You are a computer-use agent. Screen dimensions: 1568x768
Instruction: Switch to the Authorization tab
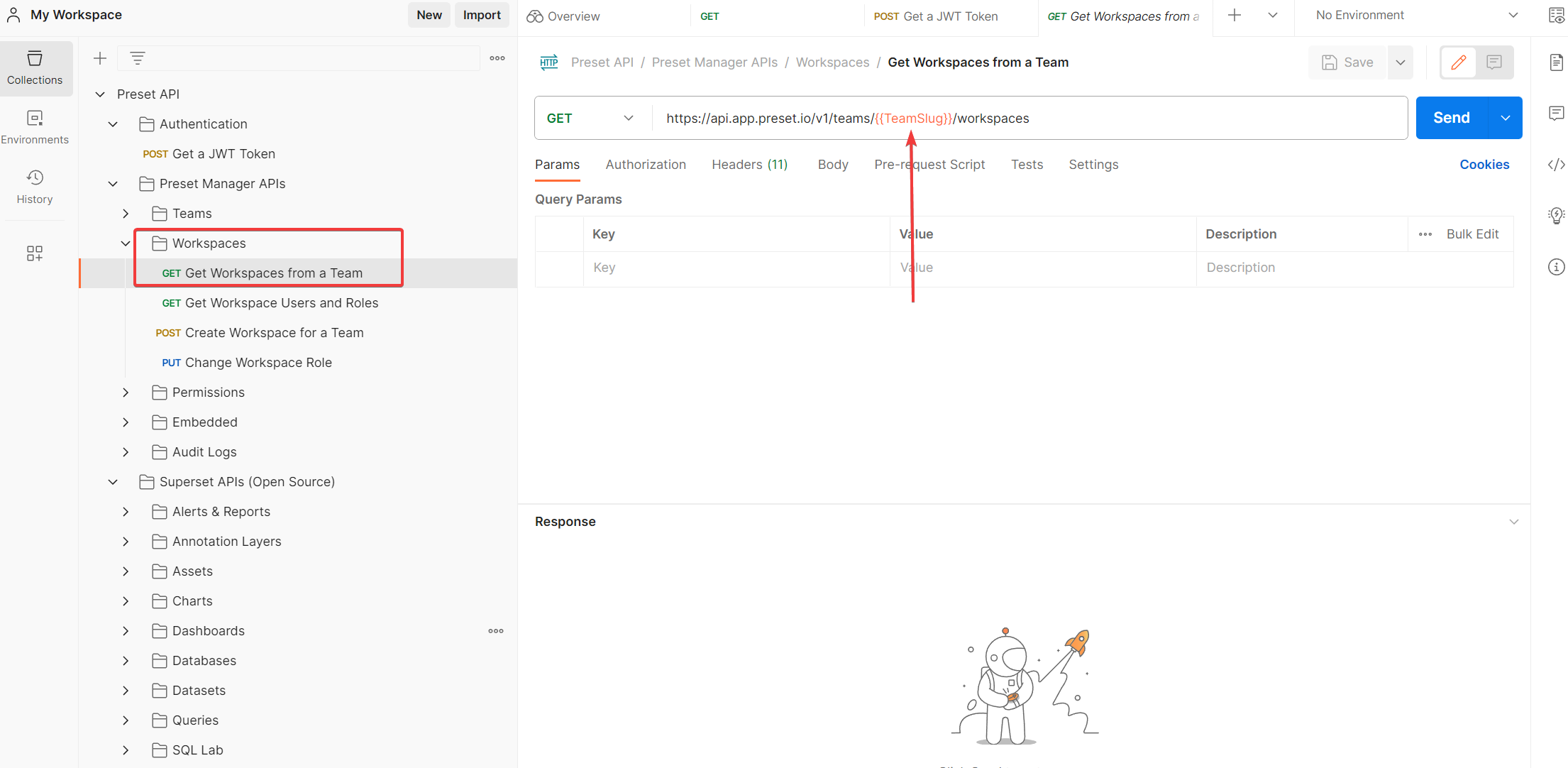point(646,164)
